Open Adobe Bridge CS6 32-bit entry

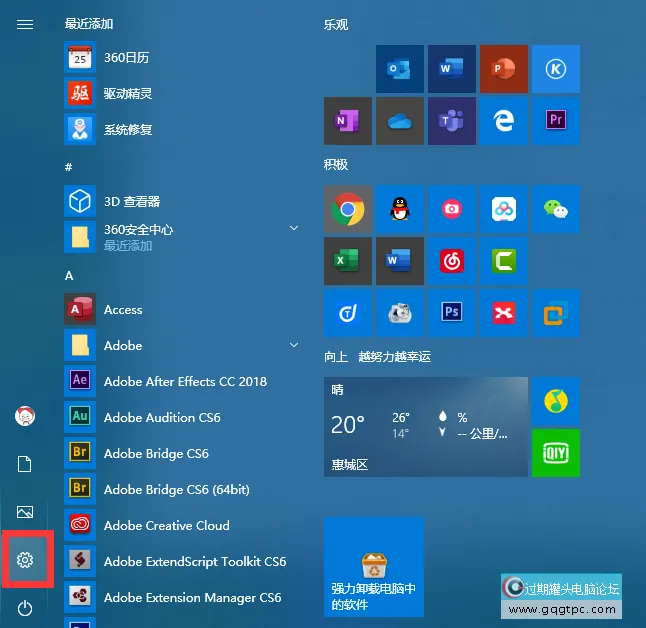(181, 453)
